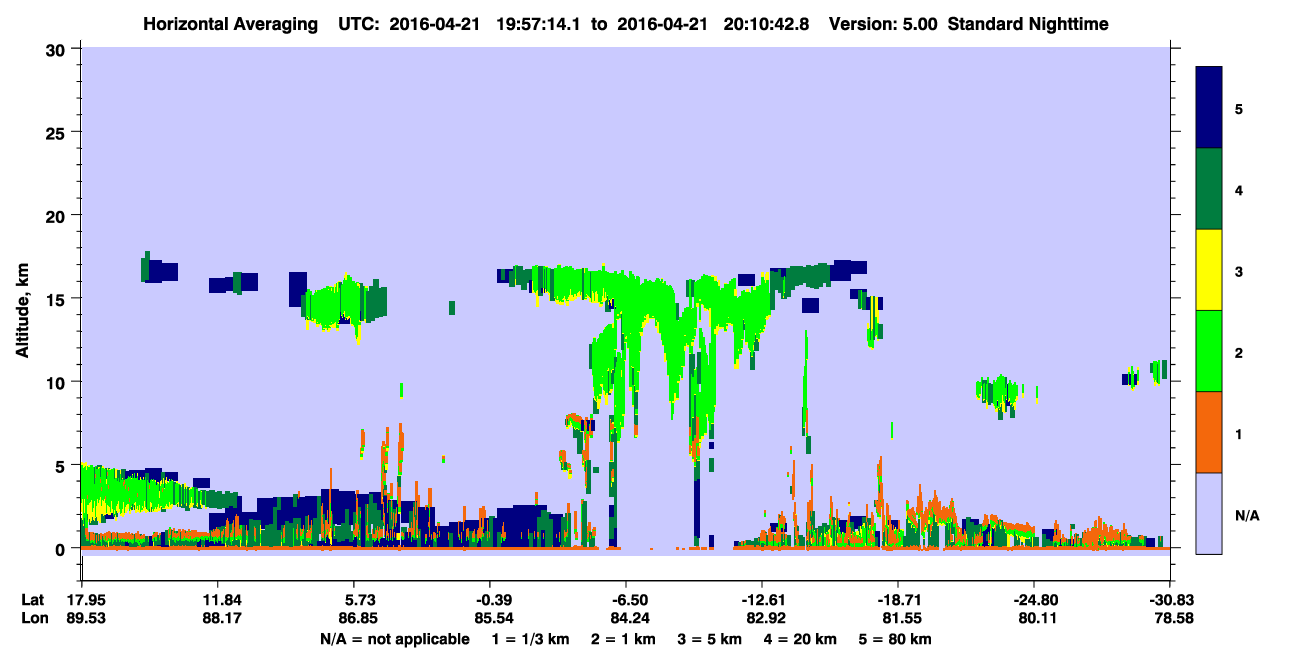The image size is (1300, 667).
Task: Click the latitude value -24.80
Action: tap(1034, 600)
